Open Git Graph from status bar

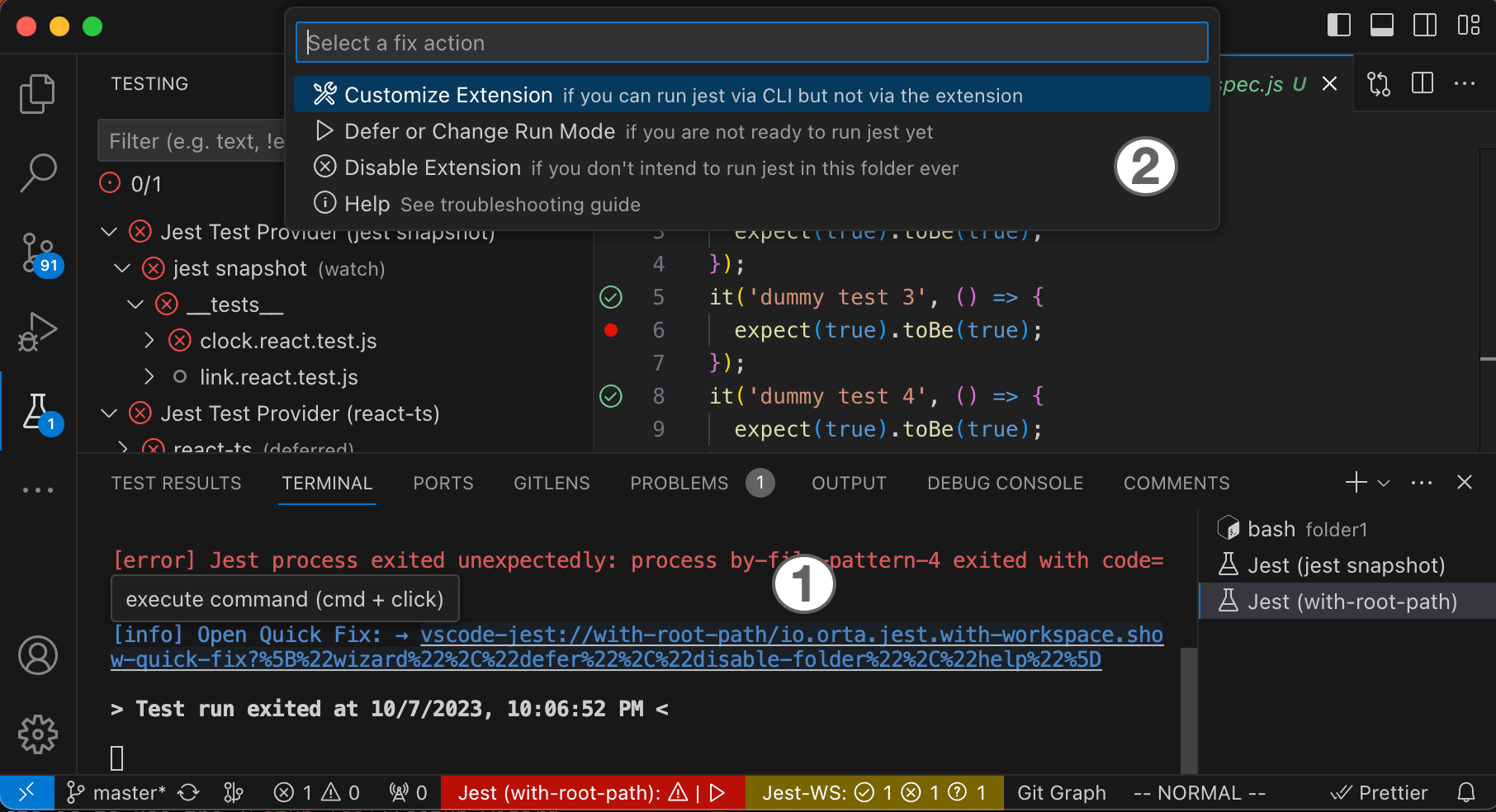(1062, 793)
